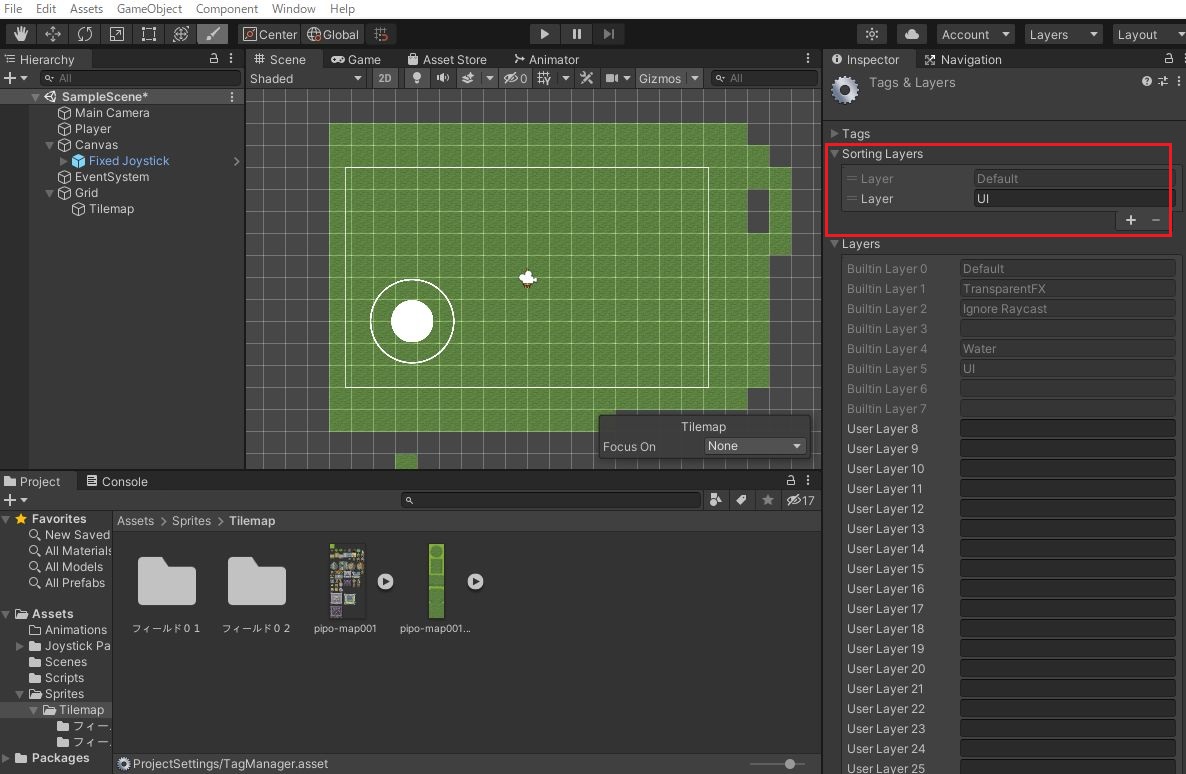Click the Project search field
The height and width of the screenshot is (774, 1186).
click(551, 500)
